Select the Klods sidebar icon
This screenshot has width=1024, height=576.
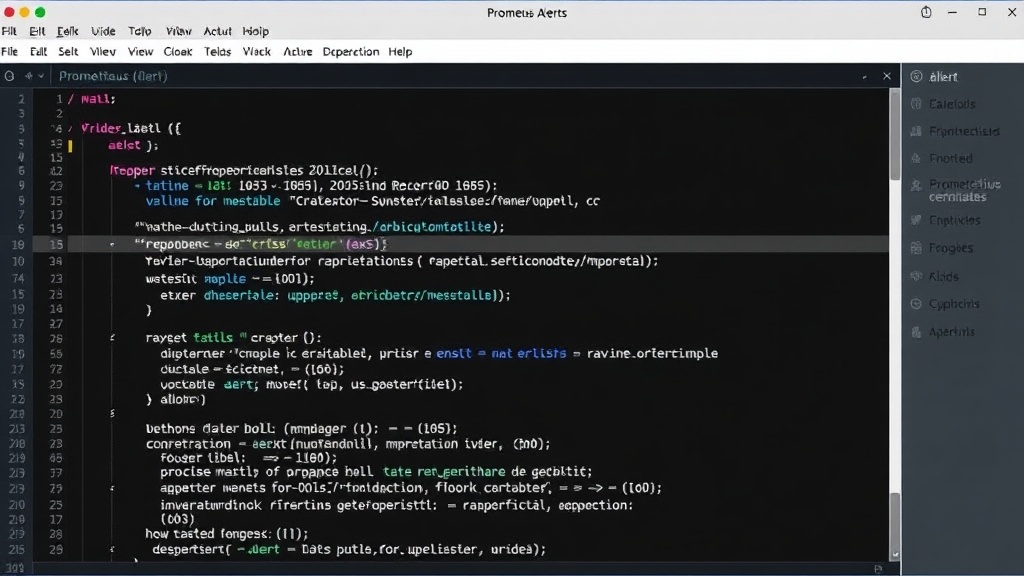(916, 276)
